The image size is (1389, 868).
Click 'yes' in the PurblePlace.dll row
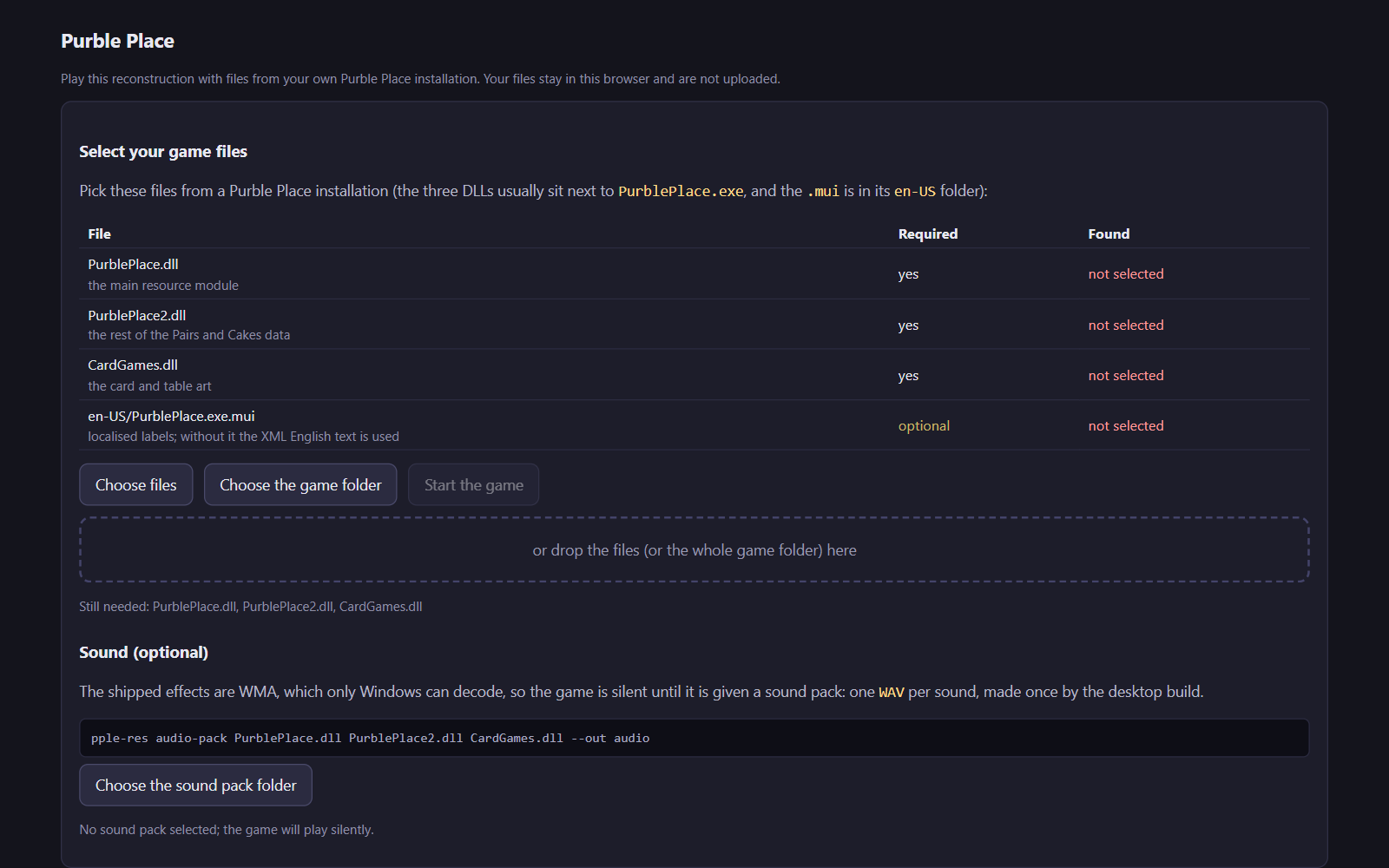coord(908,274)
